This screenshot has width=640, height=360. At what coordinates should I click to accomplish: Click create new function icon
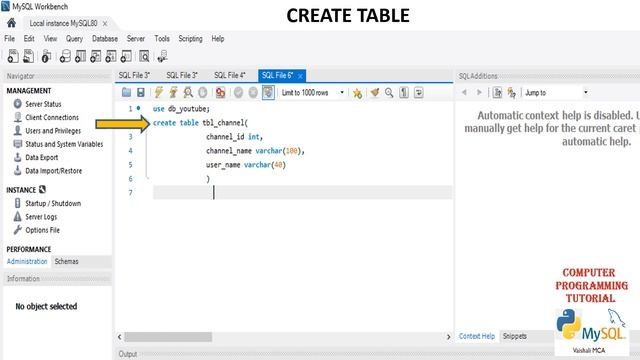tap(126, 56)
